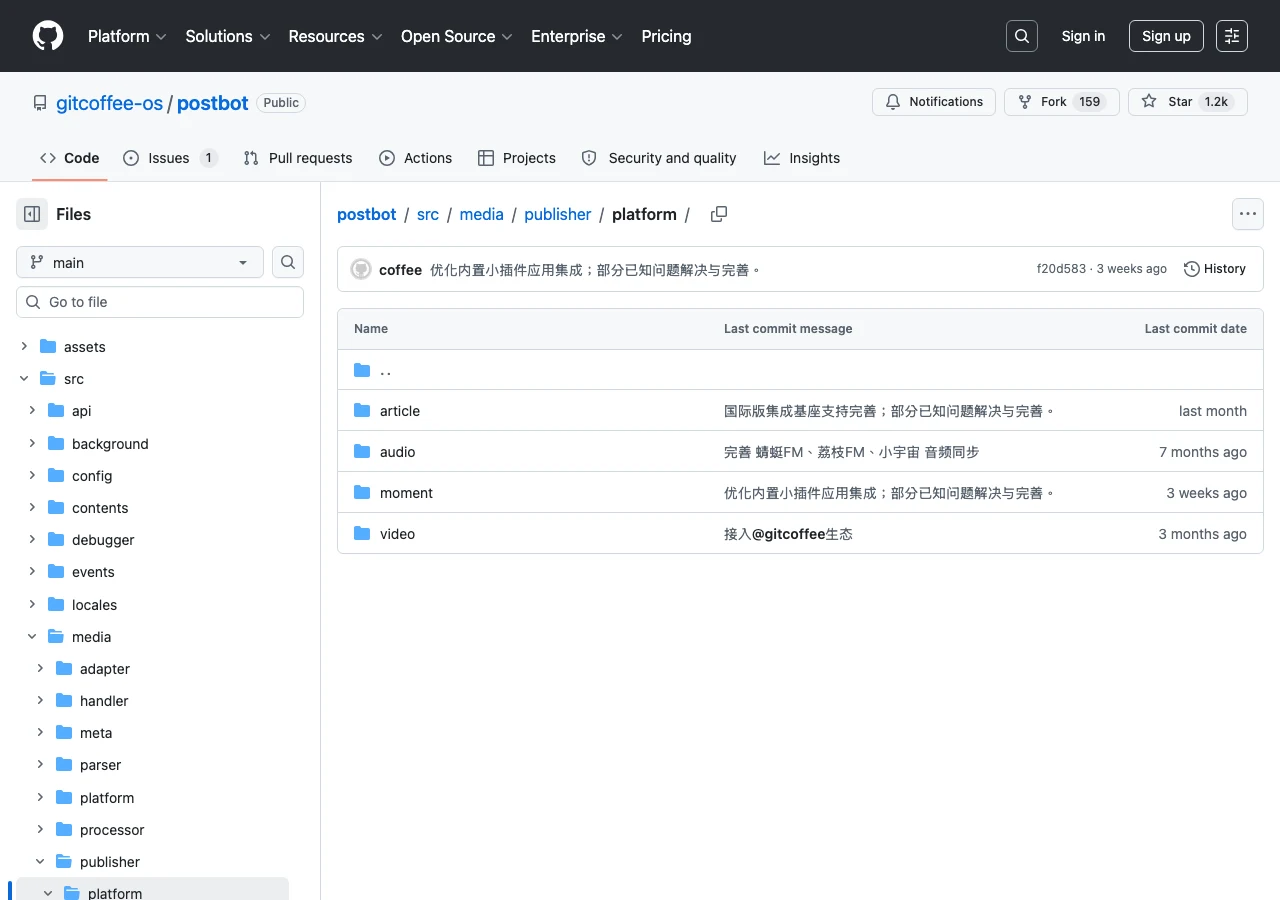Open the handler folder in tree
Image resolution: width=1280 pixels, height=900 pixels.
pos(104,701)
